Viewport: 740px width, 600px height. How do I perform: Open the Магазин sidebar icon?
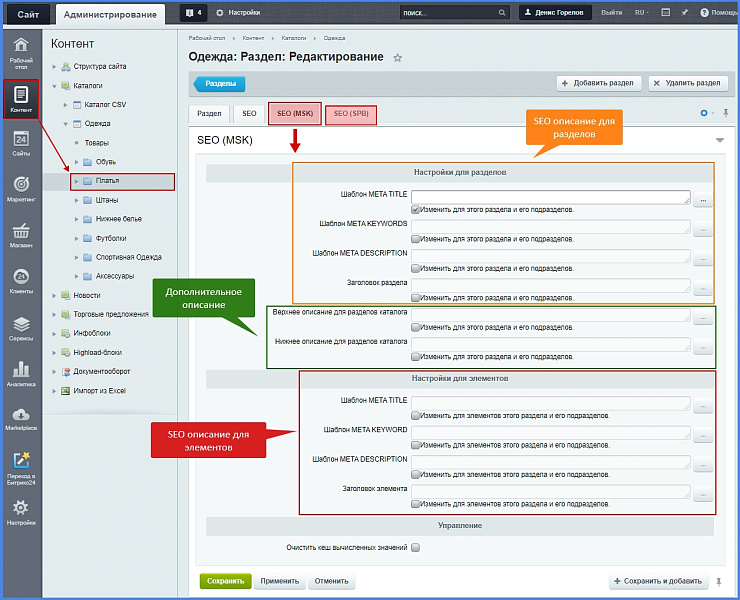tap(21, 234)
